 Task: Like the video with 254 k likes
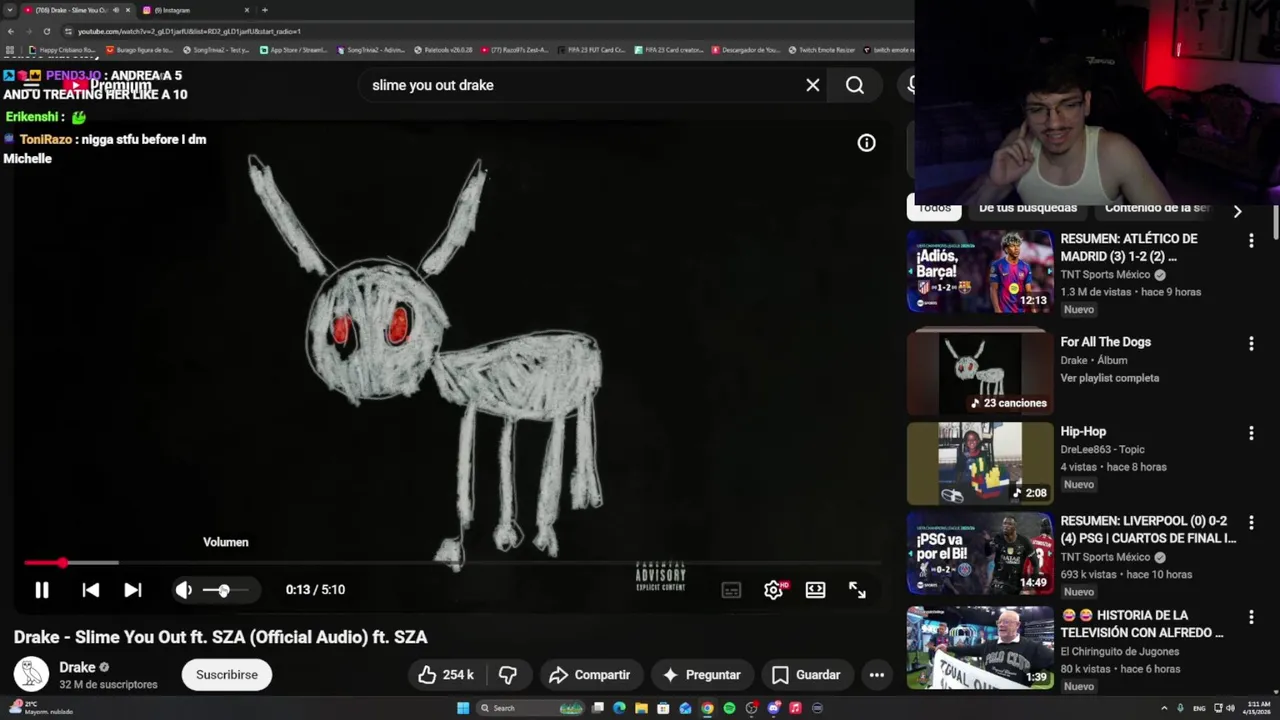446,675
